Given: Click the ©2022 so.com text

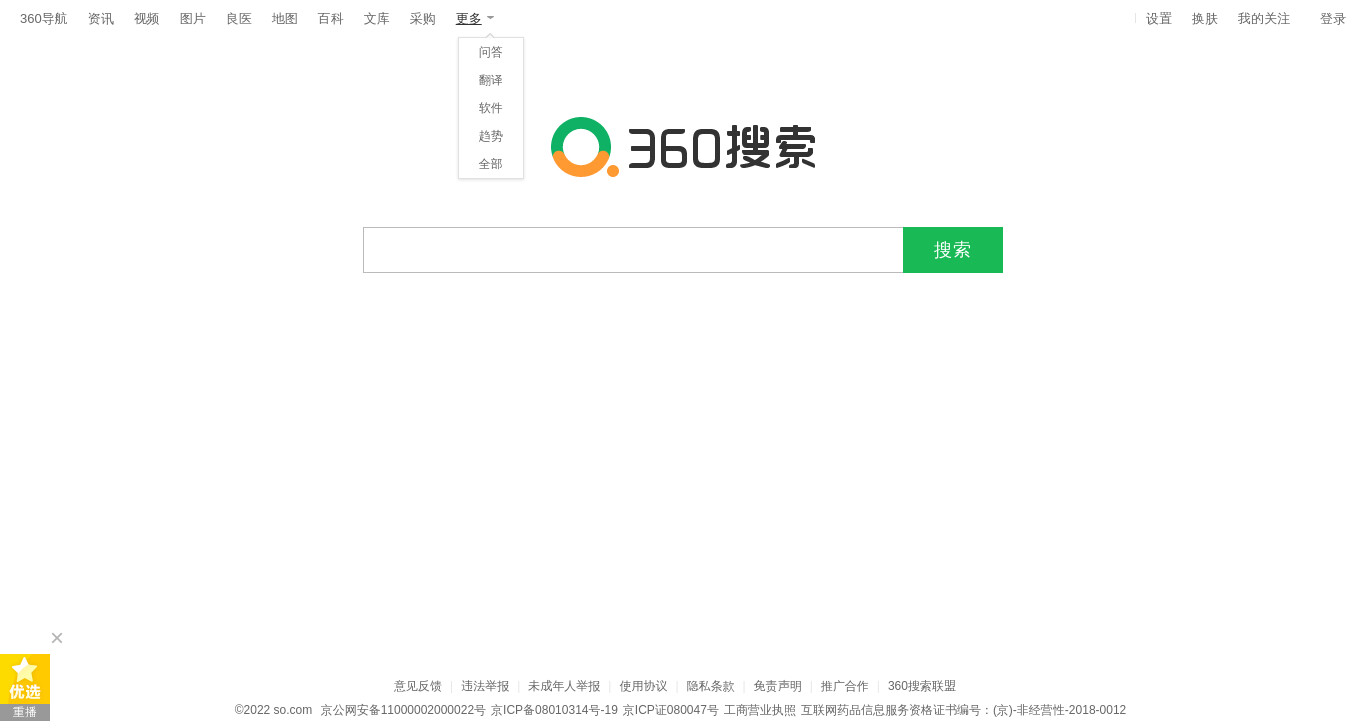Looking at the screenshot, I should point(274,710).
